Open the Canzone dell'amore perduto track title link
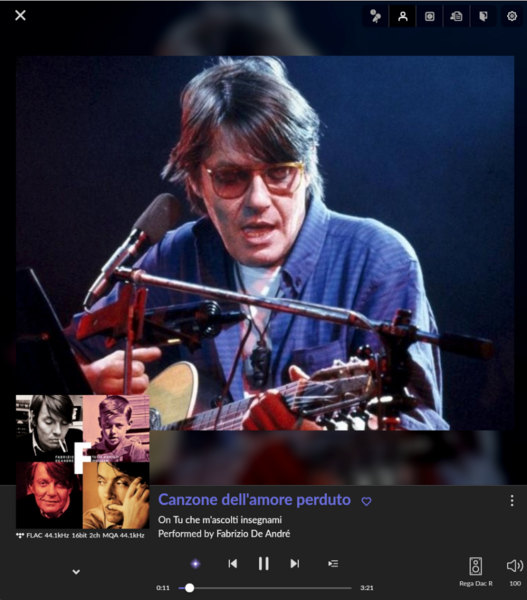This screenshot has height=600, width=527. [x=254, y=500]
